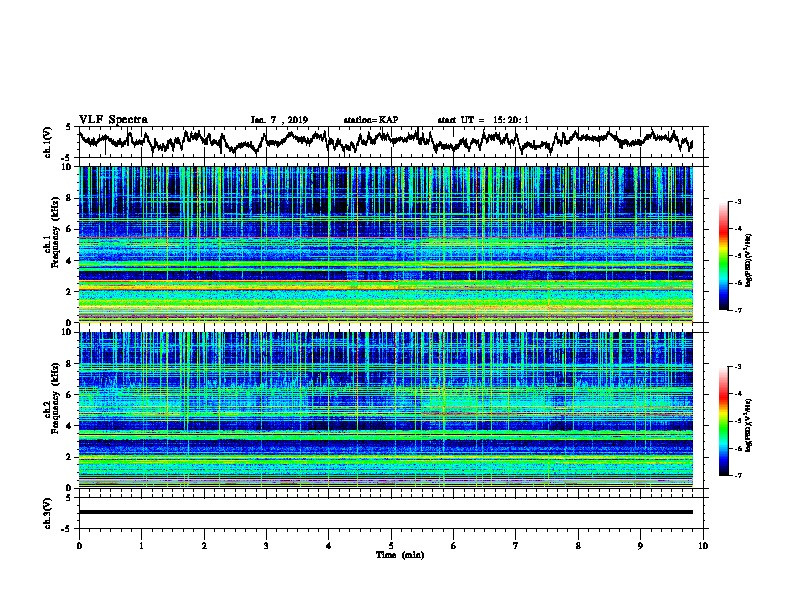This screenshot has height=612, width=792.
Task: Click the "-4" tick on ch.1 color bar
Action: pyautogui.click(x=738, y=229)
